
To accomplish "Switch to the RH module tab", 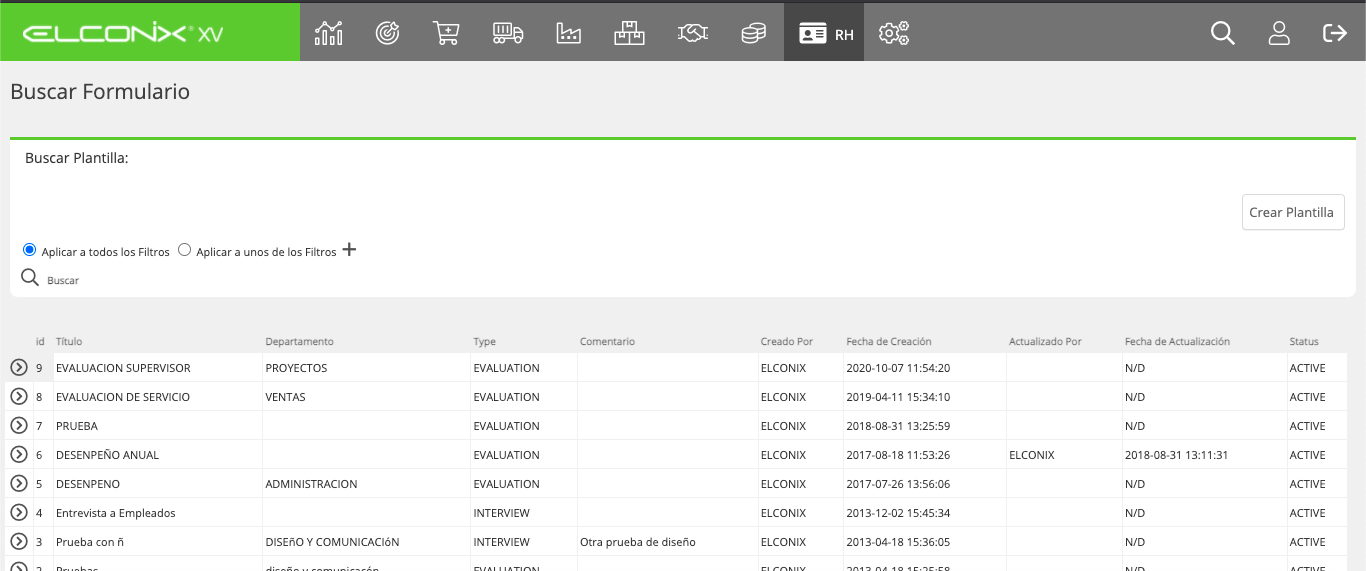I will coord(824,33).
